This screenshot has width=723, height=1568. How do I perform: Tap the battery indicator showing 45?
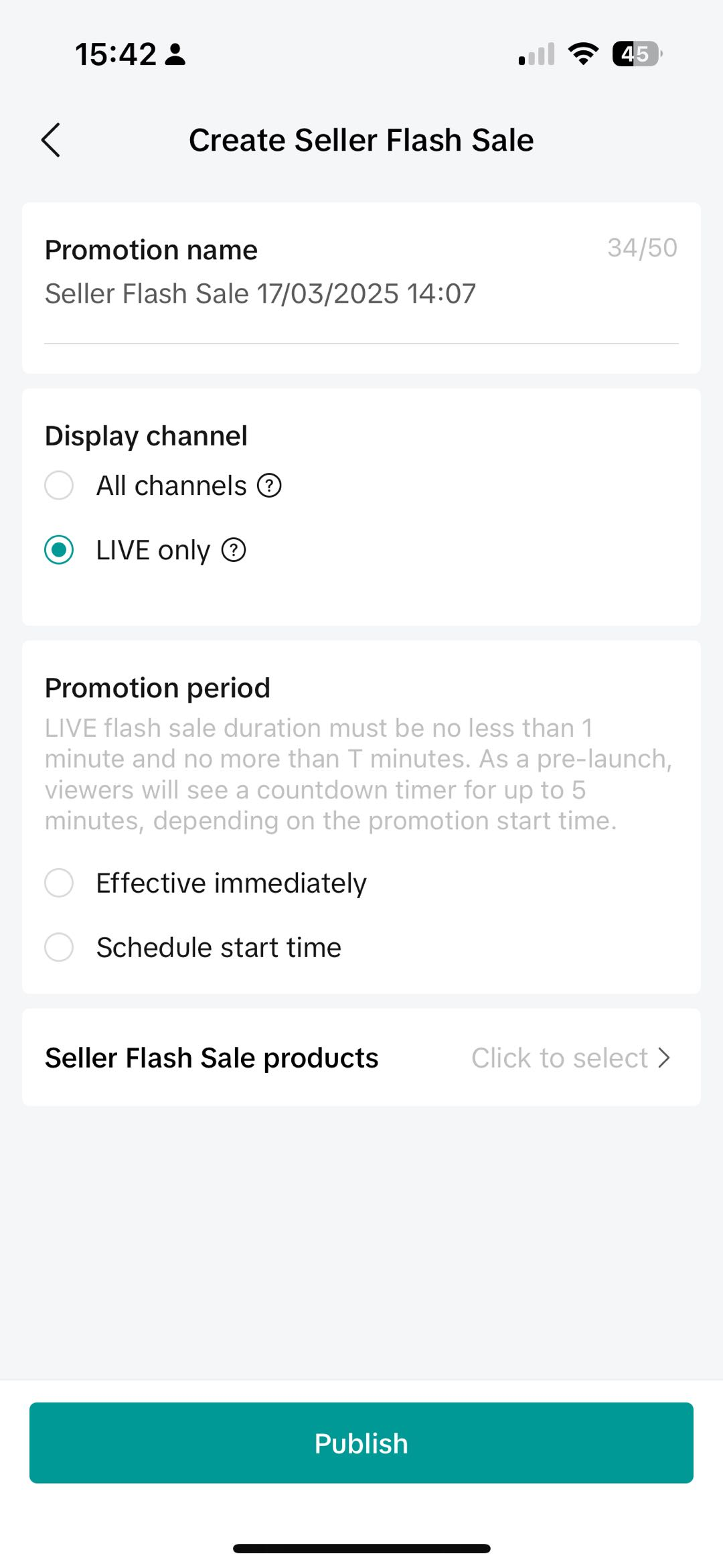click(637, 54)
